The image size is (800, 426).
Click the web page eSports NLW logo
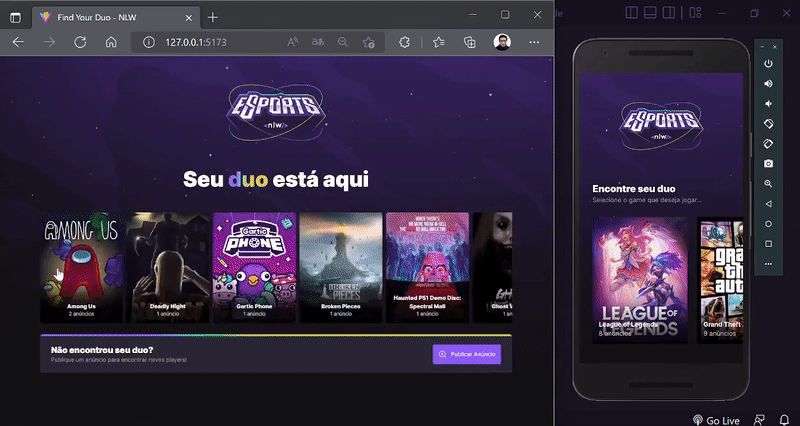(x=276, y=112)
